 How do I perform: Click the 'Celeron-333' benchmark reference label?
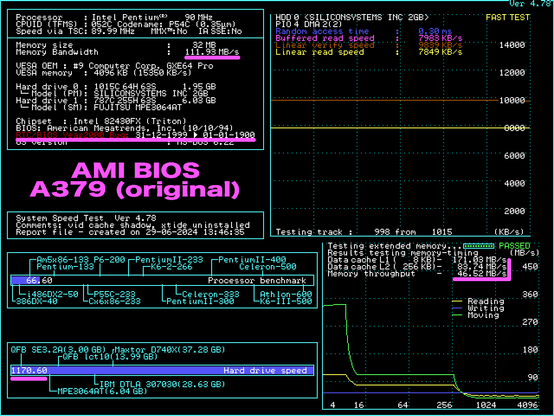tap(211, 294)
